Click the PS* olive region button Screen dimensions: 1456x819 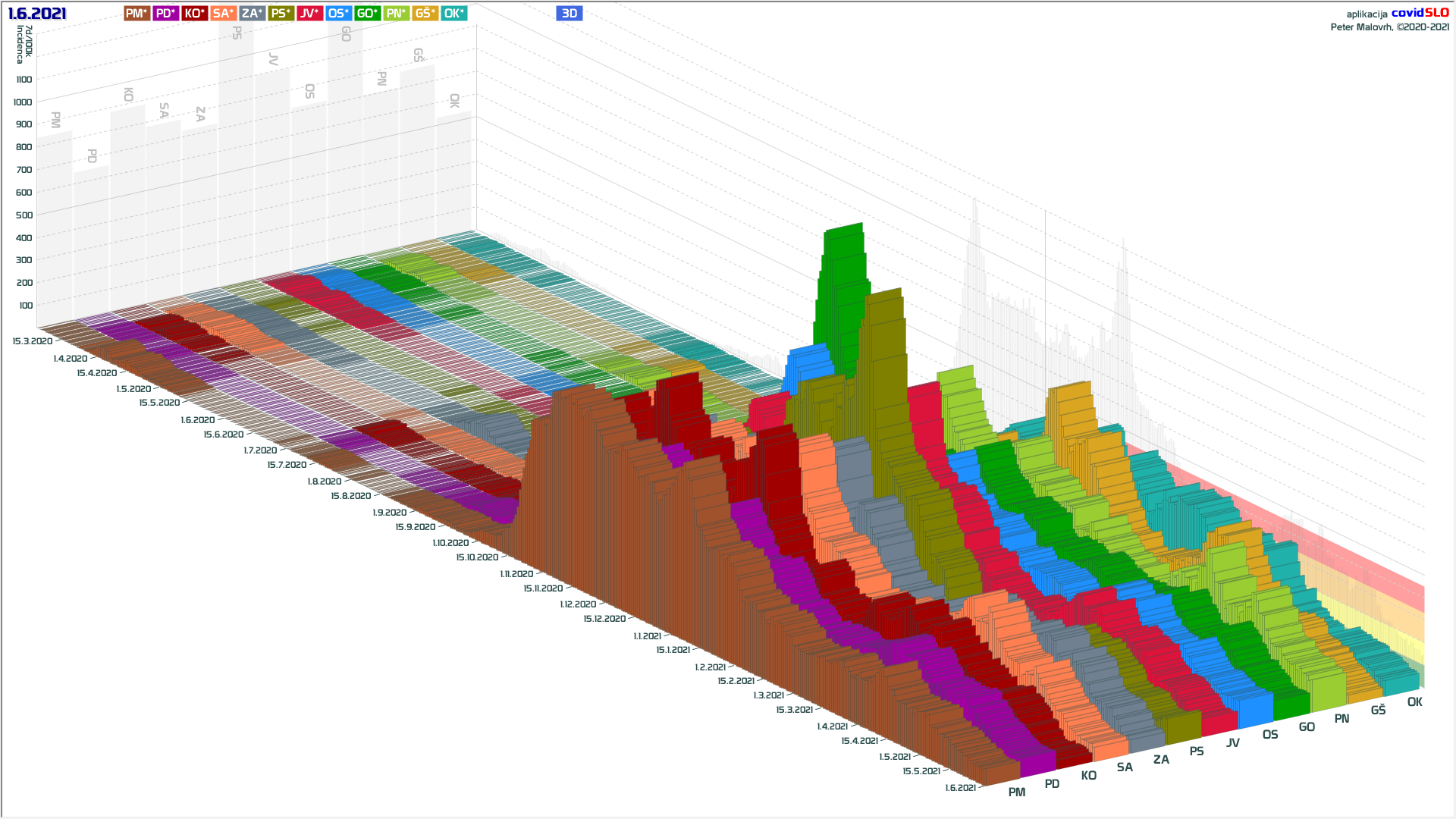[x=281, y=13]
